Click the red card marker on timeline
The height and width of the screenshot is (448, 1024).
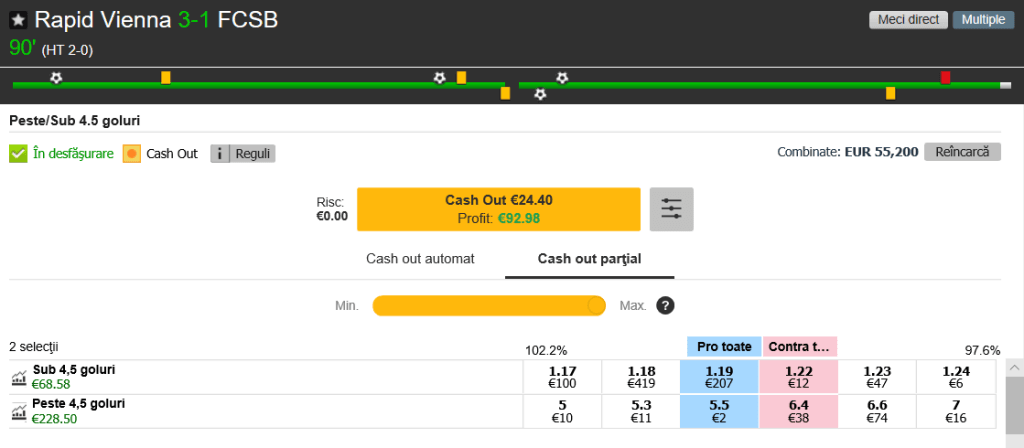pyautogui.click(x=945, y=77)
